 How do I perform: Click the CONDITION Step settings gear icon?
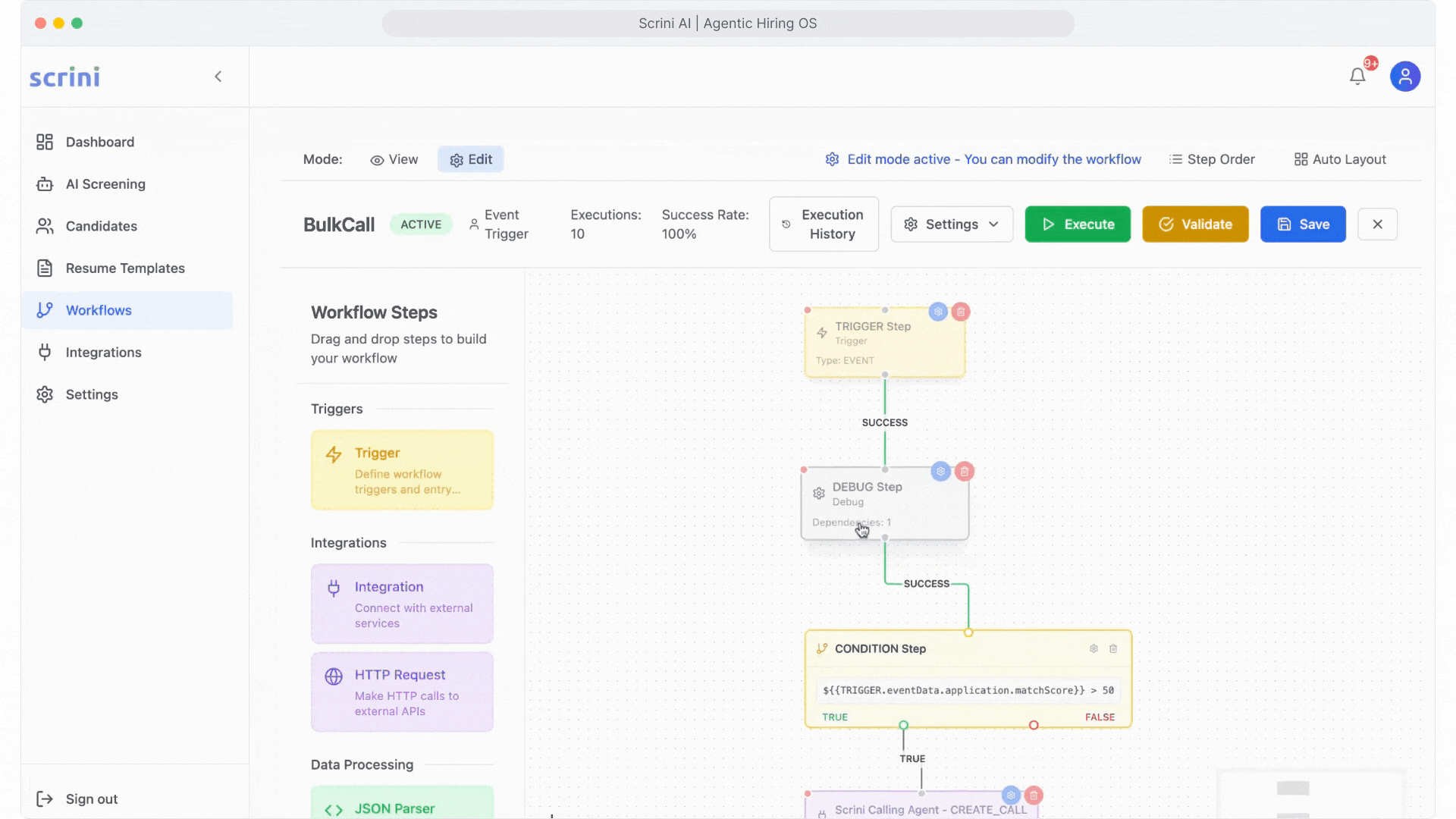point(1094,649)
